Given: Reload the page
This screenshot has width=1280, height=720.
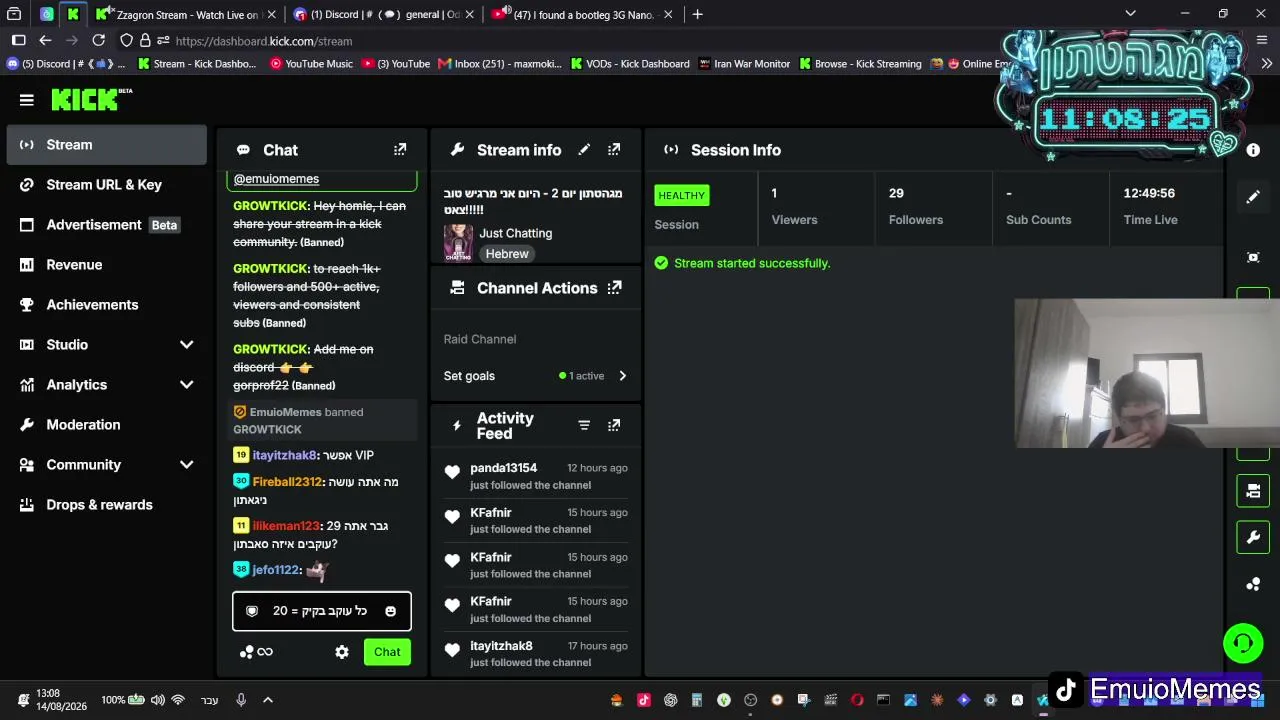Looking at the screenshot, I should [98, 41].
